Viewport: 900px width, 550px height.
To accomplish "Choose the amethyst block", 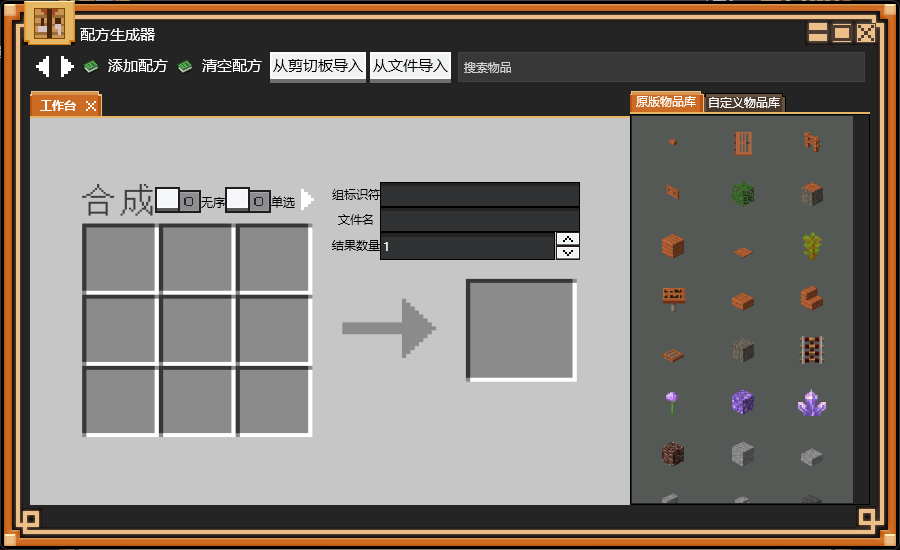I will click(x=743, y=402).
